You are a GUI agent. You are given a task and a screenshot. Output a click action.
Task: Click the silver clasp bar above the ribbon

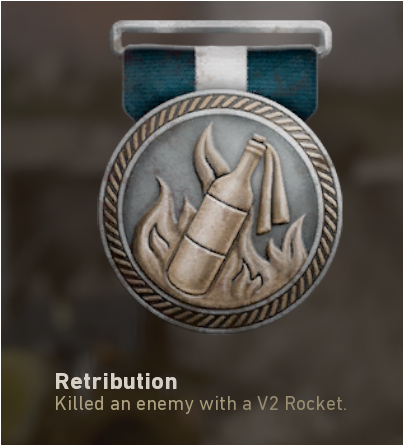(221, 37)
